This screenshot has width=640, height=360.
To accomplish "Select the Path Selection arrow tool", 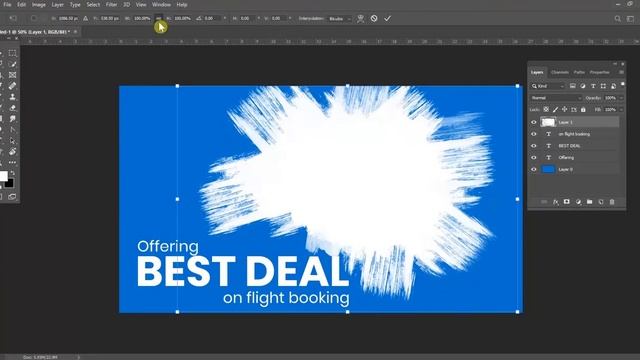I will pyautogui.click(x=13, y=141).
